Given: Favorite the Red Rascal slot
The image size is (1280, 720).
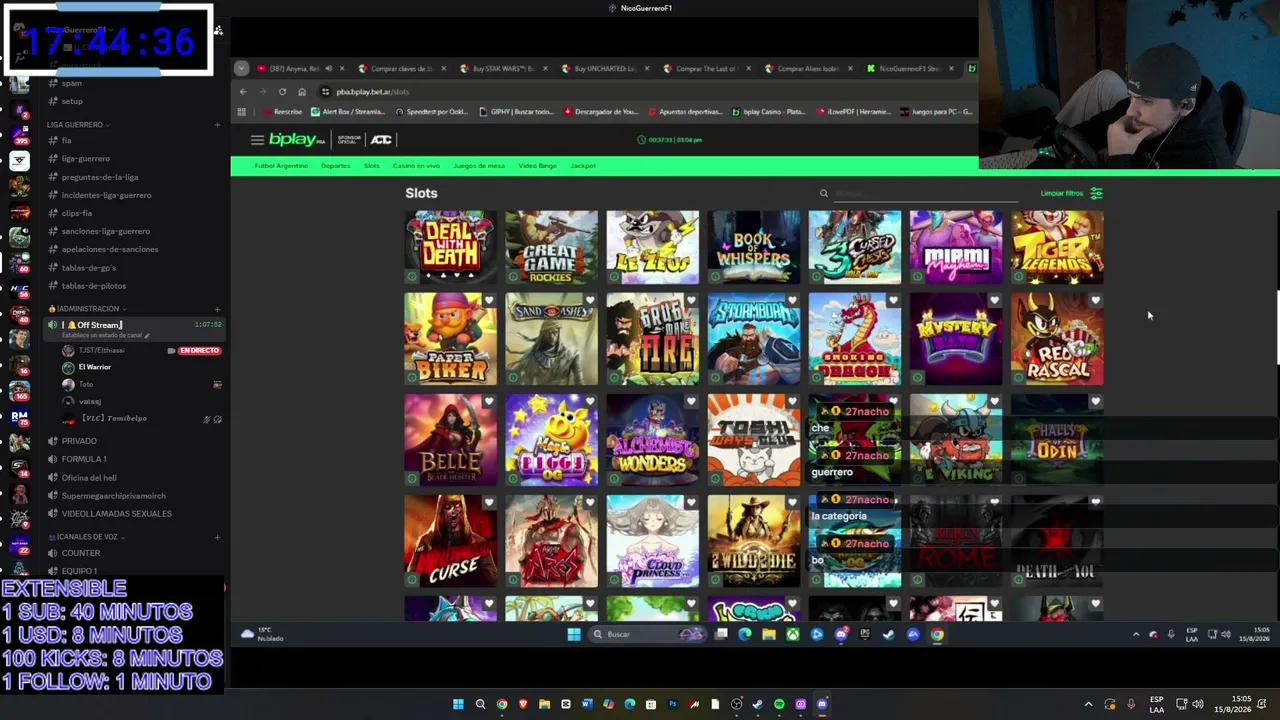Looking at the screenshot, I should (x=1095, y=300).
